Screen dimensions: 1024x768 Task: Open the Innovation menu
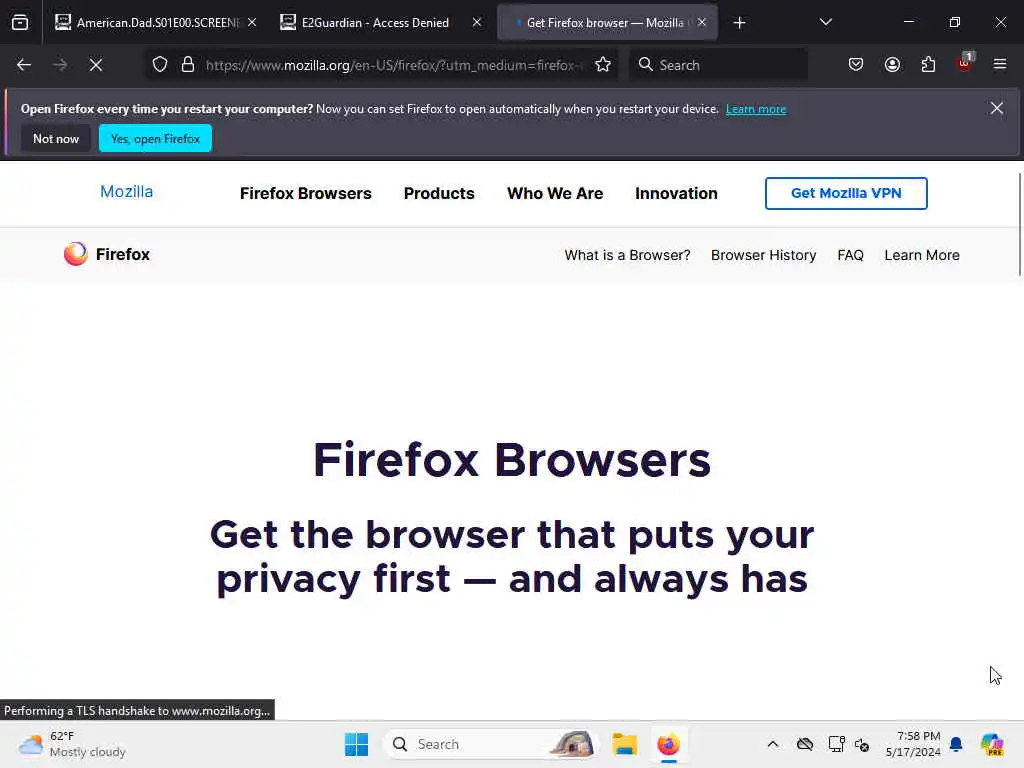click(676, 193)
